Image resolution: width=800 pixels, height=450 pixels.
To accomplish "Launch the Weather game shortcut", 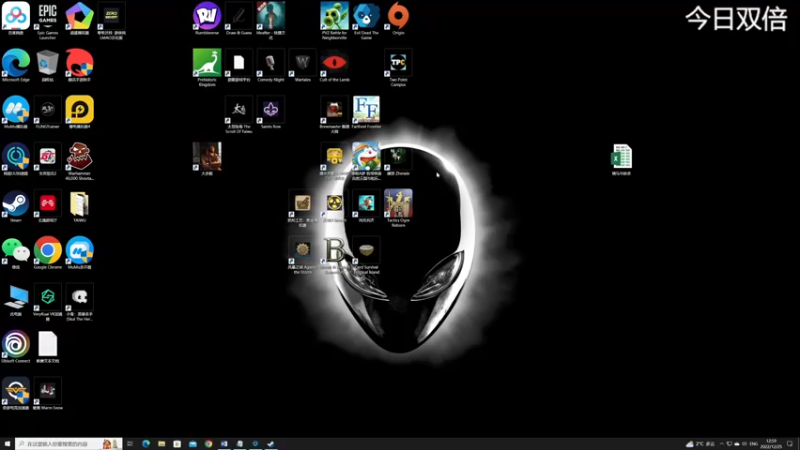I will click(x=270, y=21).
